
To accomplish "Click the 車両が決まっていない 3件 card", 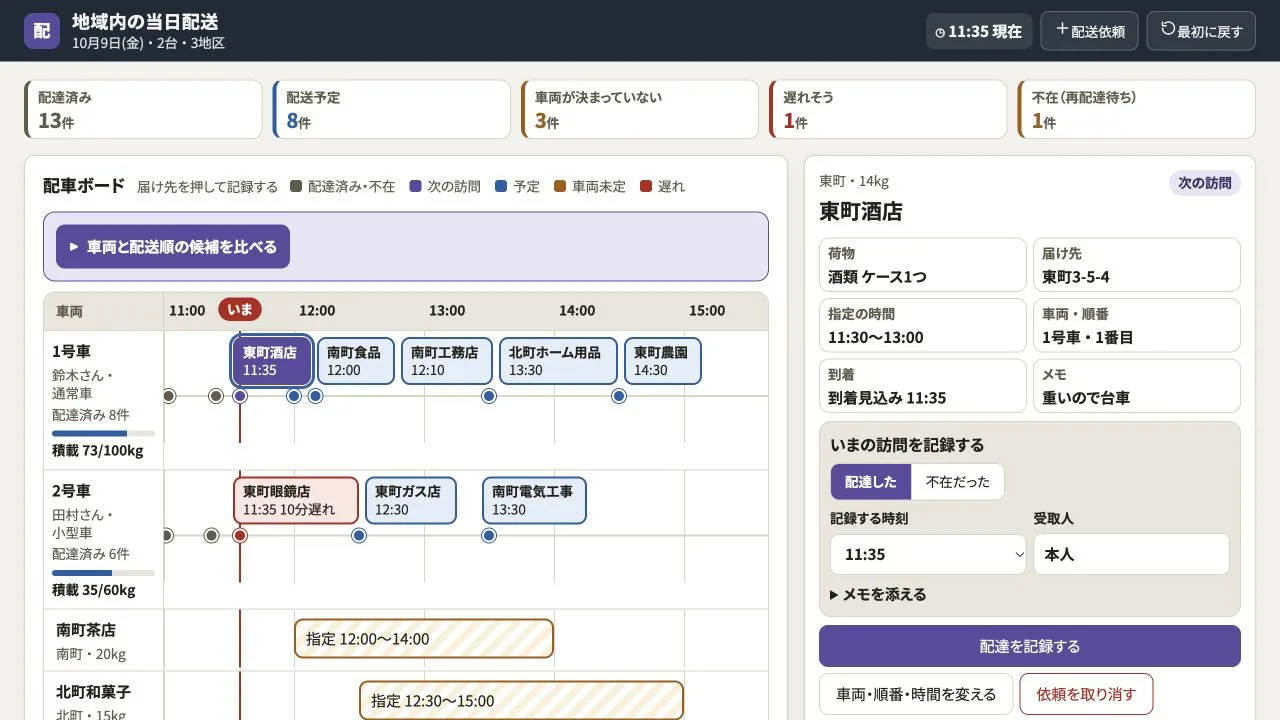I will pyautogui.click(x=640, y=110).
